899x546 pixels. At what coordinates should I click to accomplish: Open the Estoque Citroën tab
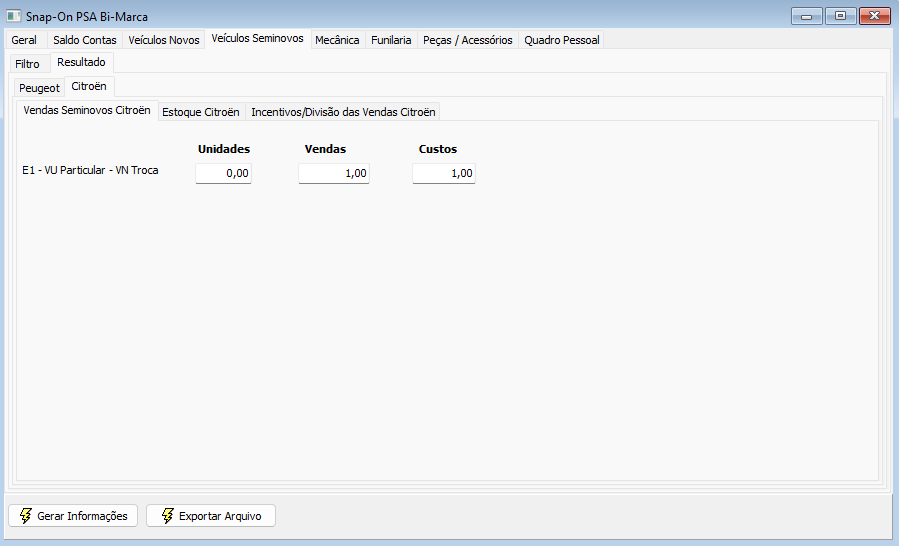201,112
